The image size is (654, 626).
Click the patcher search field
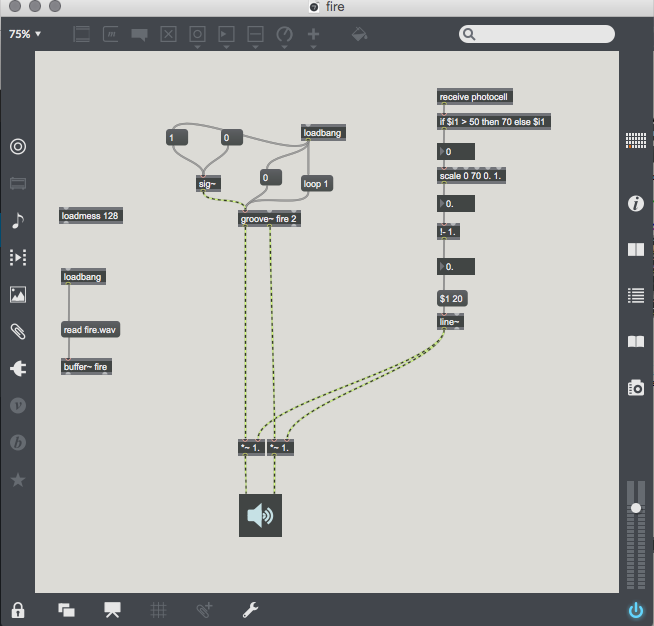(537, 34)
